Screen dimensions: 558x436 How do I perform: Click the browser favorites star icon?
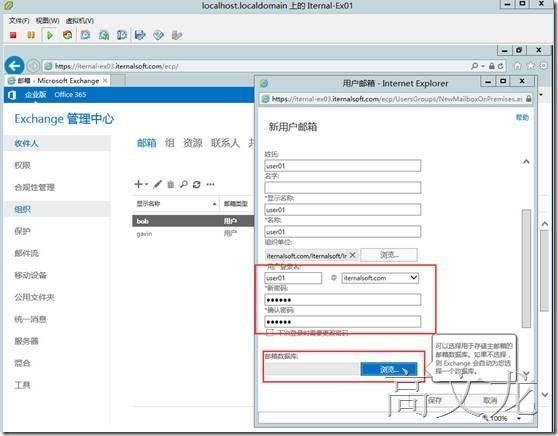531,66
